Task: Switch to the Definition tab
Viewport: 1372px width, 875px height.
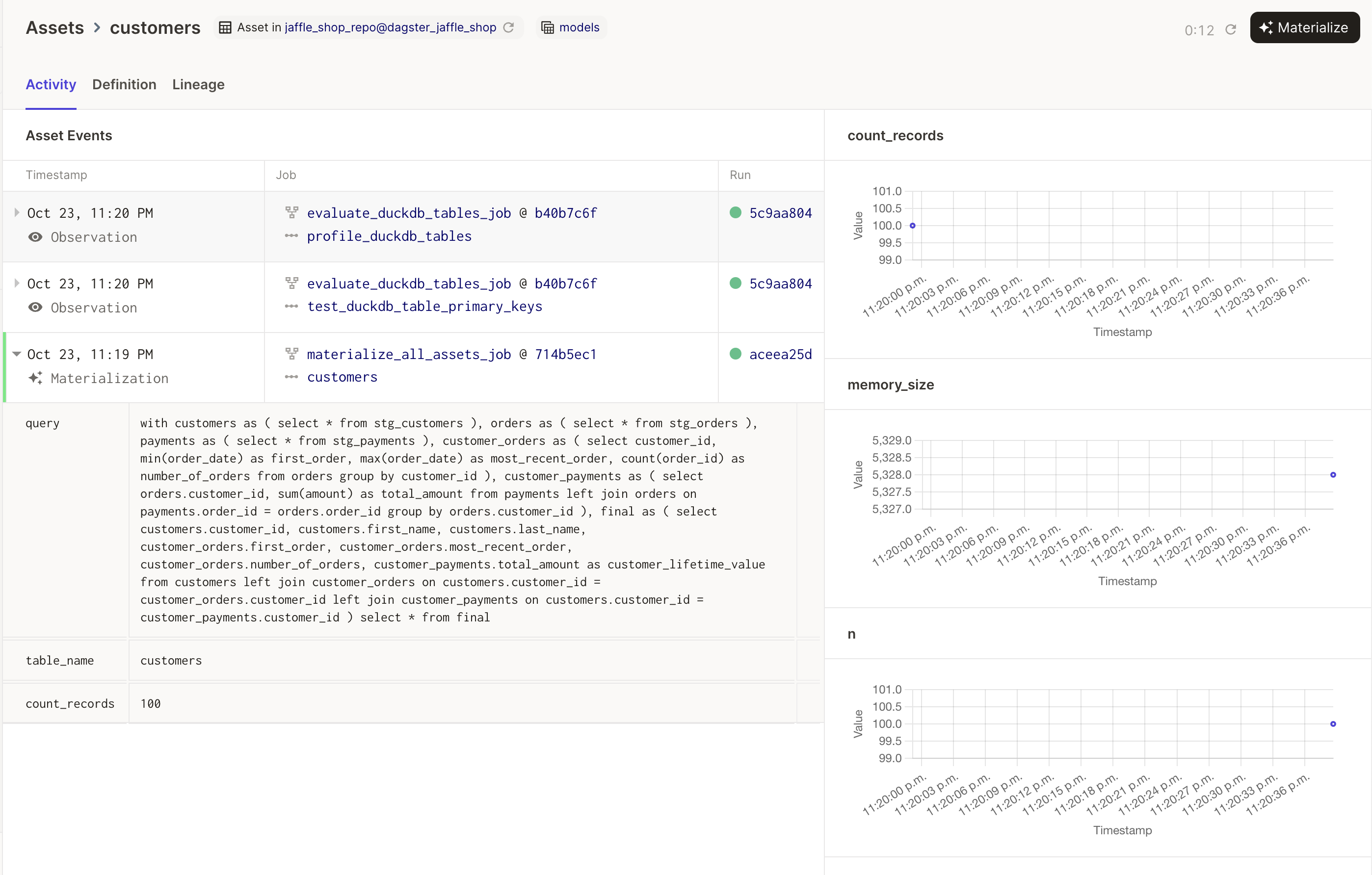Action: tap(124, 84)
